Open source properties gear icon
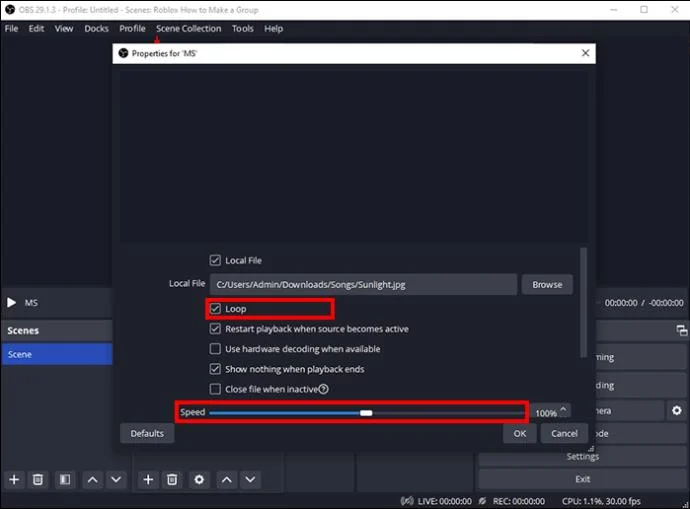690x509 pixels. click(199, 480)
